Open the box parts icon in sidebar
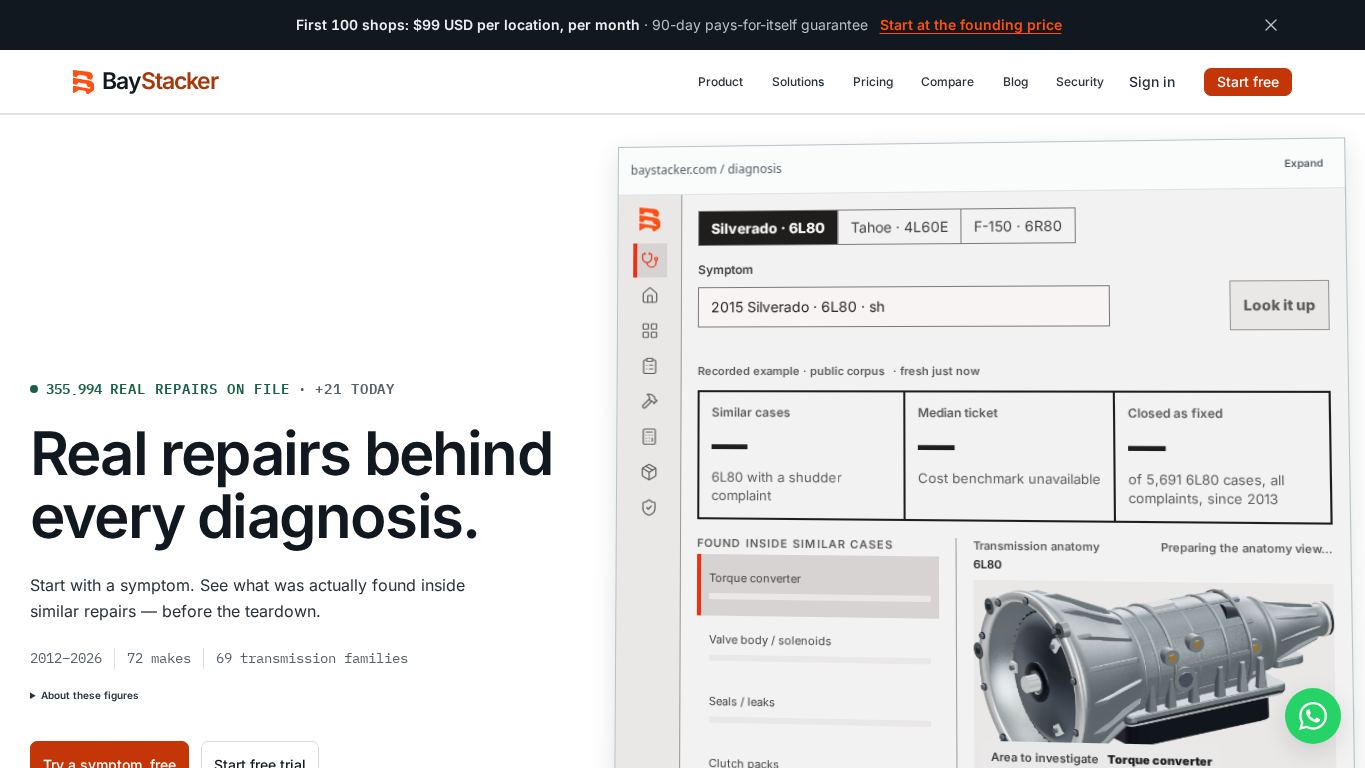This screenshot has width=1365, height=768. click(650, 472)
